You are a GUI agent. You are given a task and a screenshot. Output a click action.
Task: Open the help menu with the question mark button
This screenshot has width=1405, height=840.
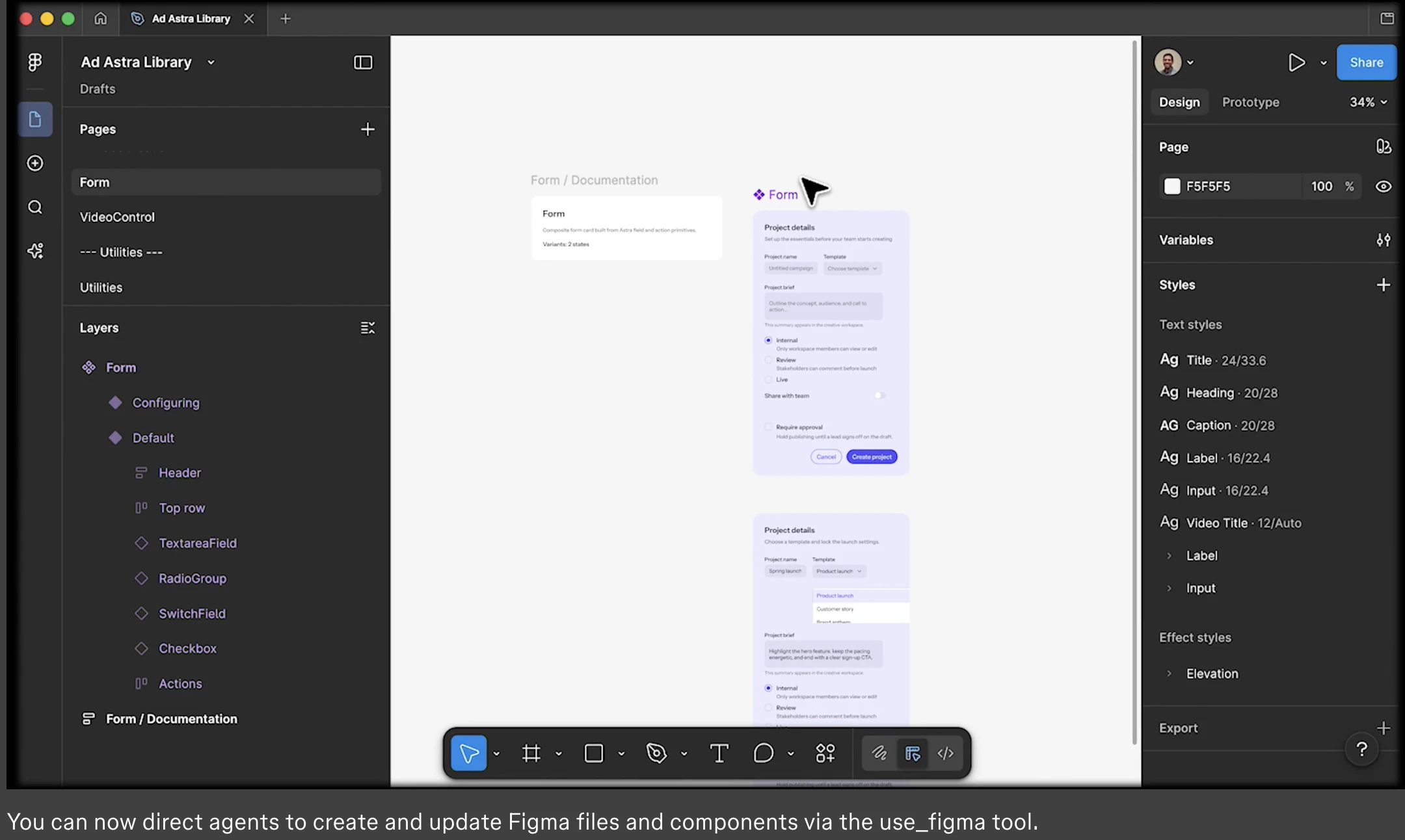[1361, 749]
